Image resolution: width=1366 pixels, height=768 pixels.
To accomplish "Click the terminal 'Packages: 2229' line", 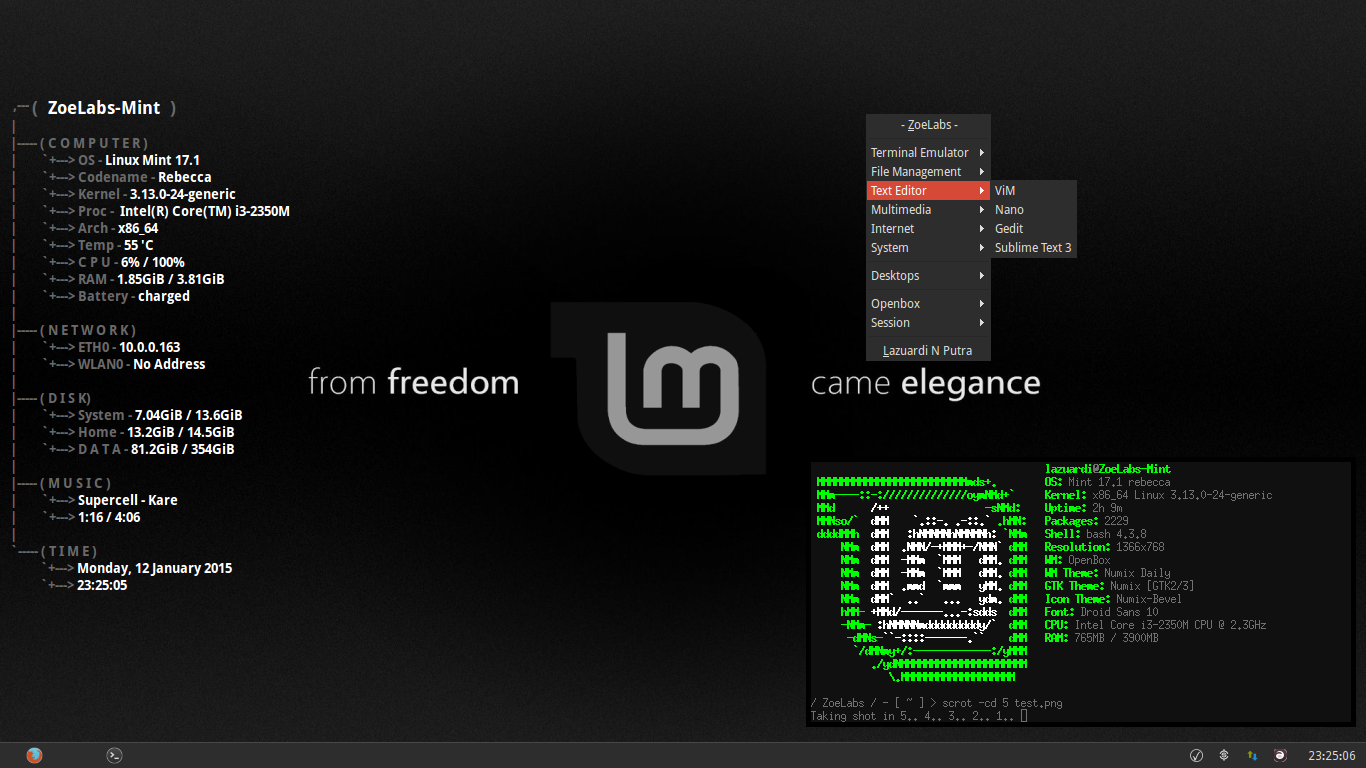I will pyautogui.click(x=1086, y=521).
